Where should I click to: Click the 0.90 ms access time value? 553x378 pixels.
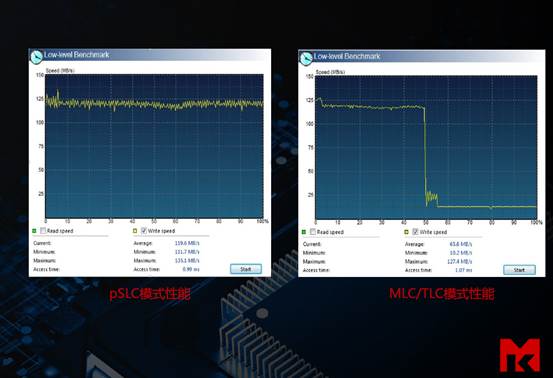[191, 269]
